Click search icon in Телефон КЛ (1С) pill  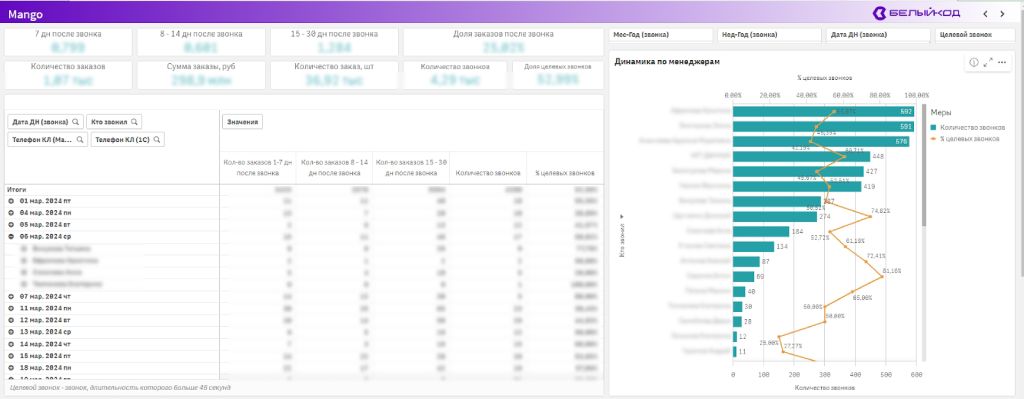tap(157, 140)
